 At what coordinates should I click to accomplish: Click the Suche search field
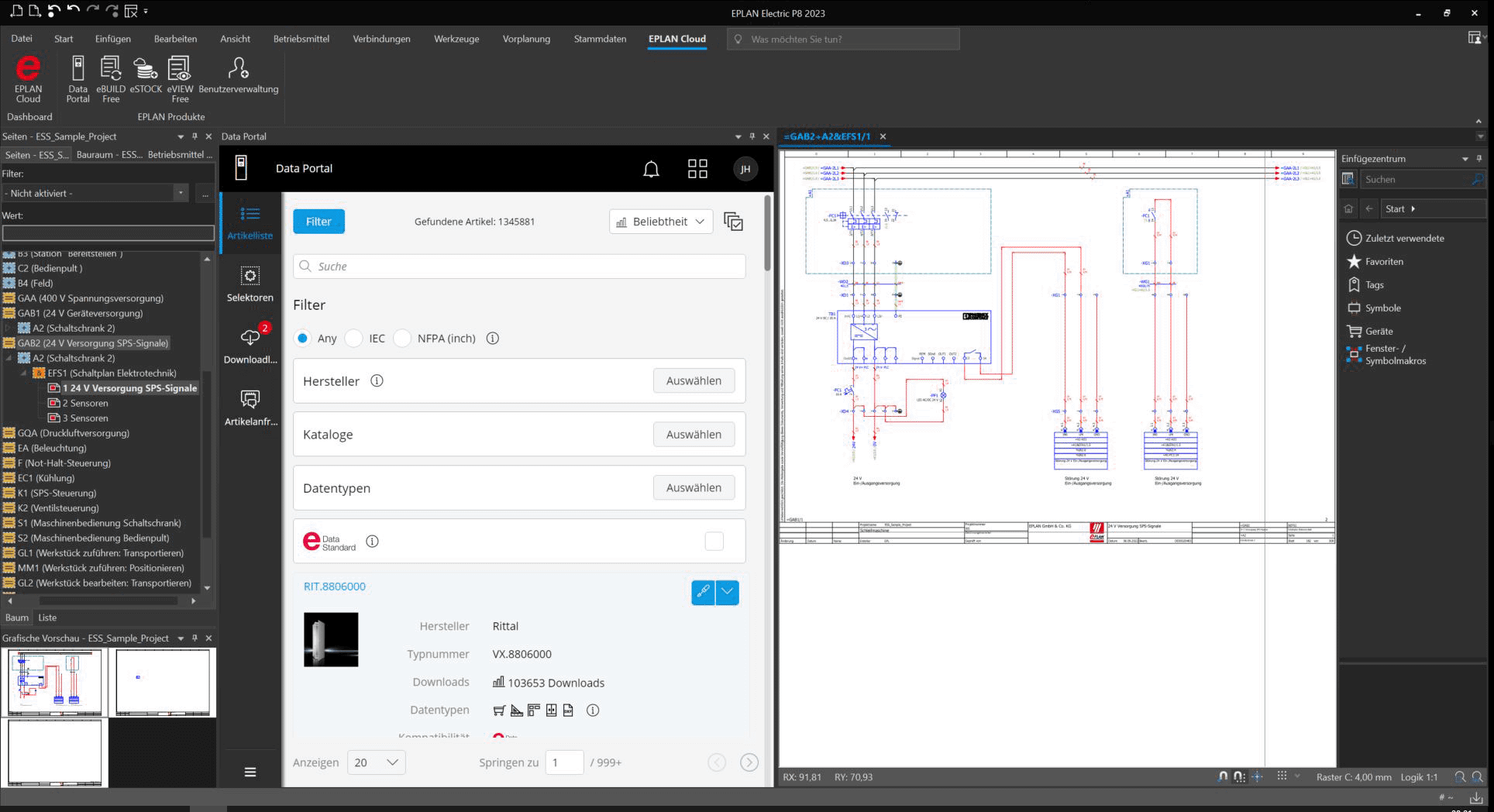(x=519, y=267)
